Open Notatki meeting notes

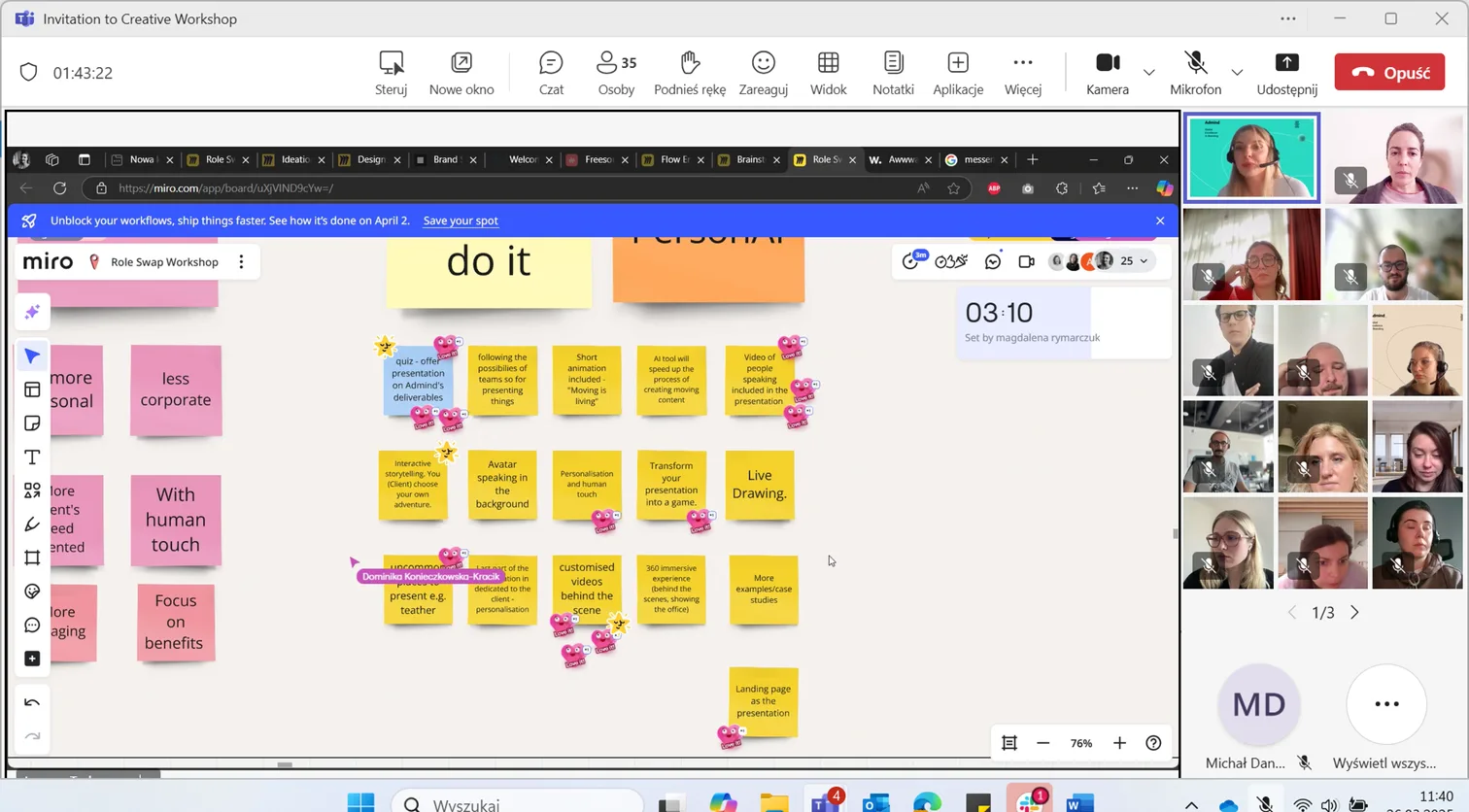click(893, 73)
